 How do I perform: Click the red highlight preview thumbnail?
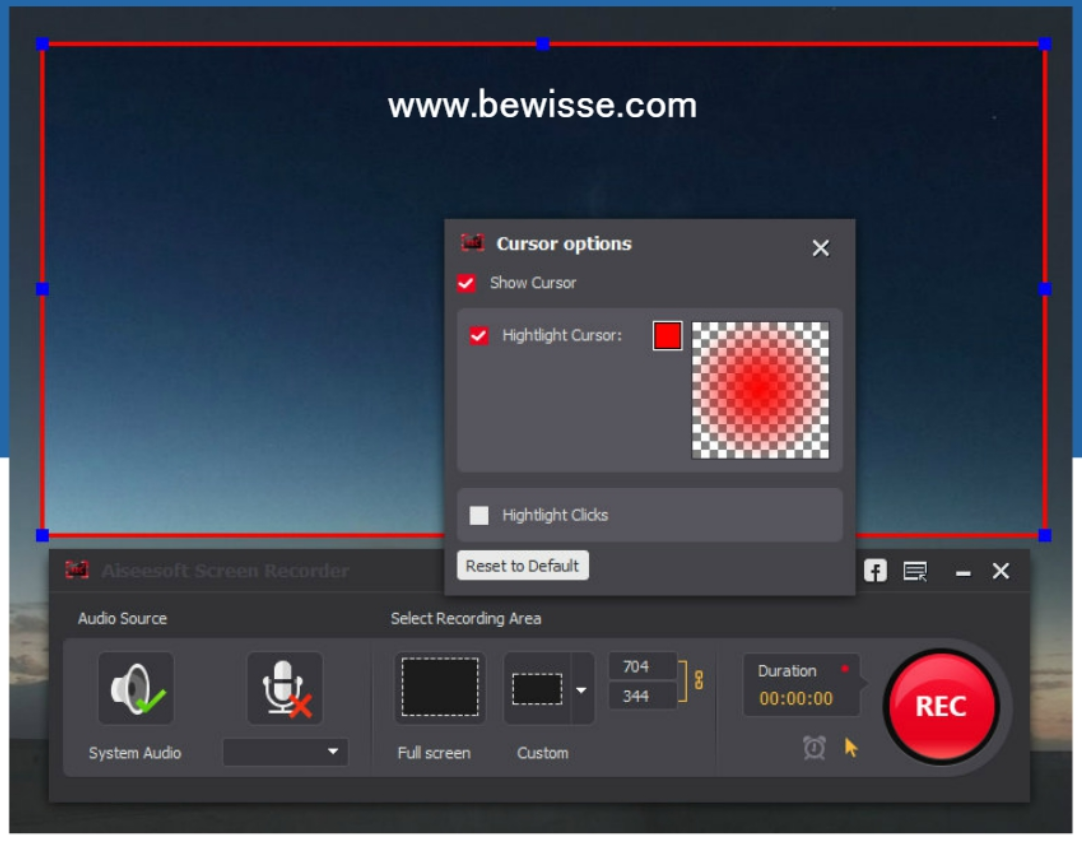760,390
